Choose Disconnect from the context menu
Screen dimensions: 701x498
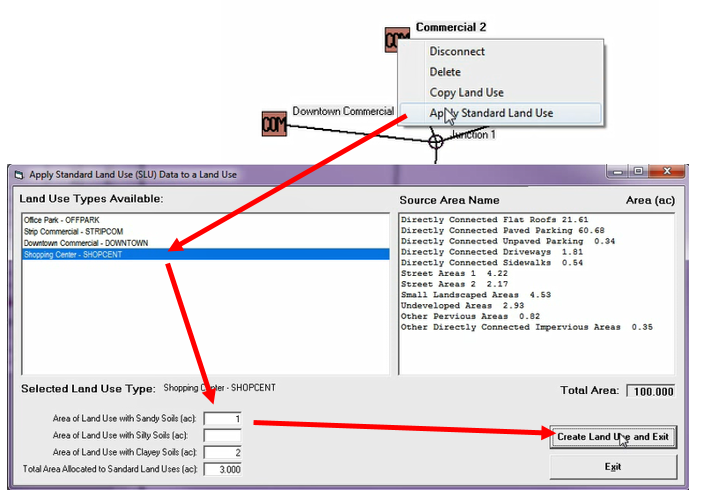click(x=457, y=51)
